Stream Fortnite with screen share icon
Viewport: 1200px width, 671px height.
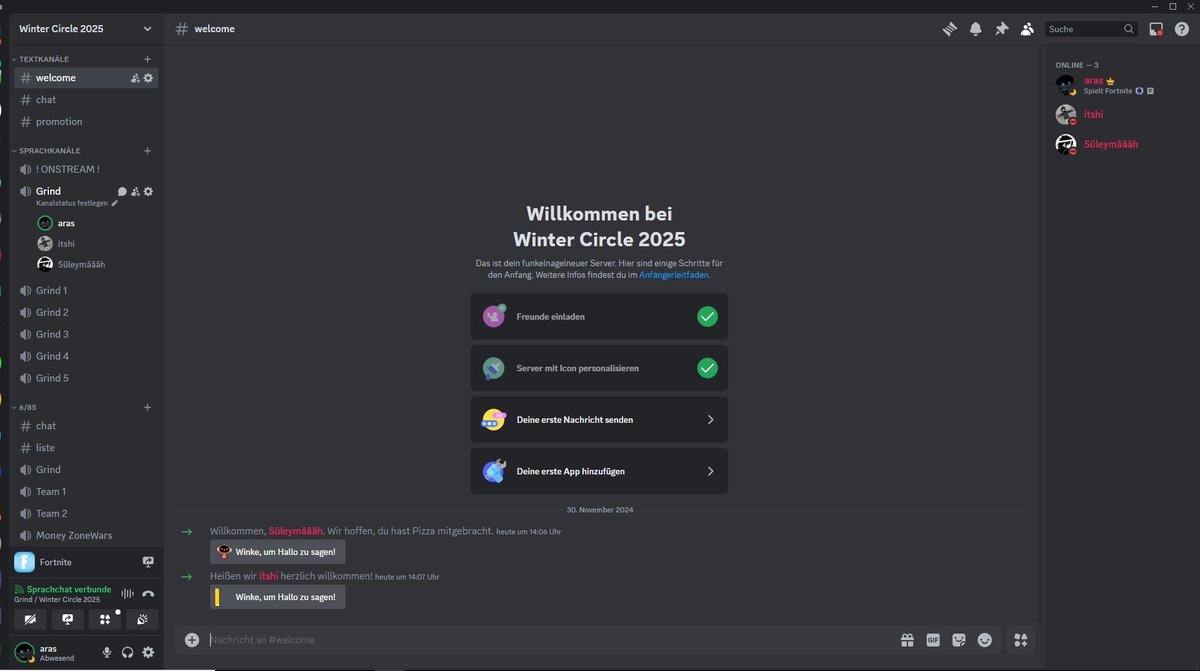point(148,562)
